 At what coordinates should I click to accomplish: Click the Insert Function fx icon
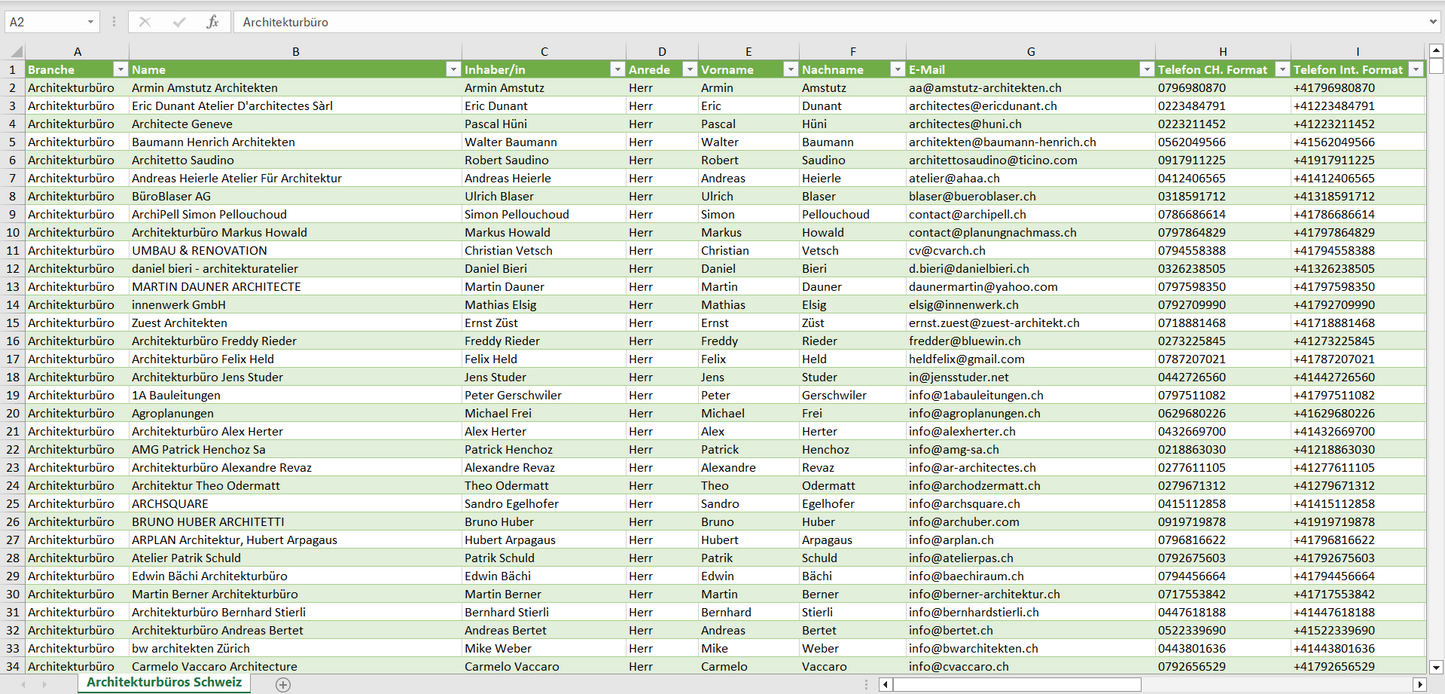(212, 22)
